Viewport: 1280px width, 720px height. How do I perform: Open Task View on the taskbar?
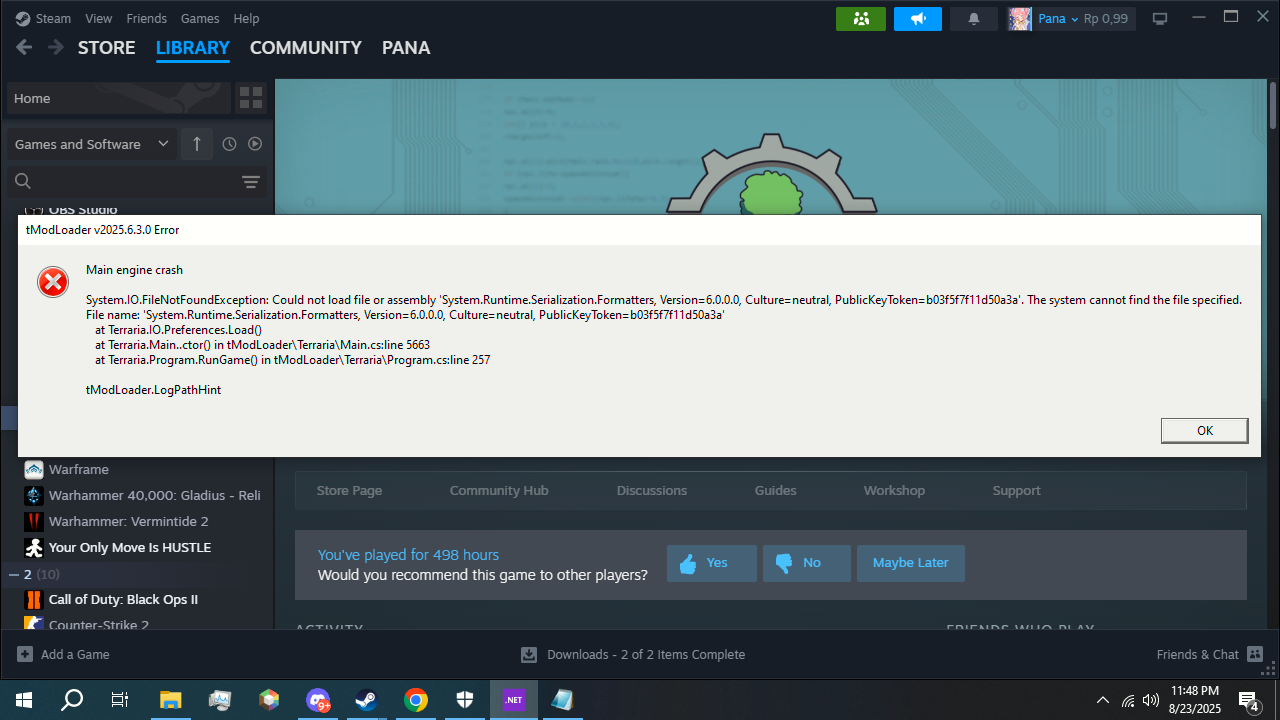120,700
